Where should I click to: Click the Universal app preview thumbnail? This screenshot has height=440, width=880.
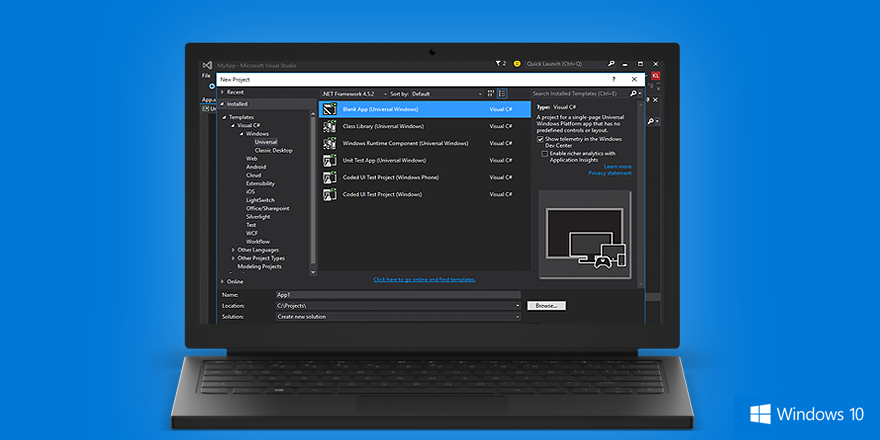tap(585, 234)
